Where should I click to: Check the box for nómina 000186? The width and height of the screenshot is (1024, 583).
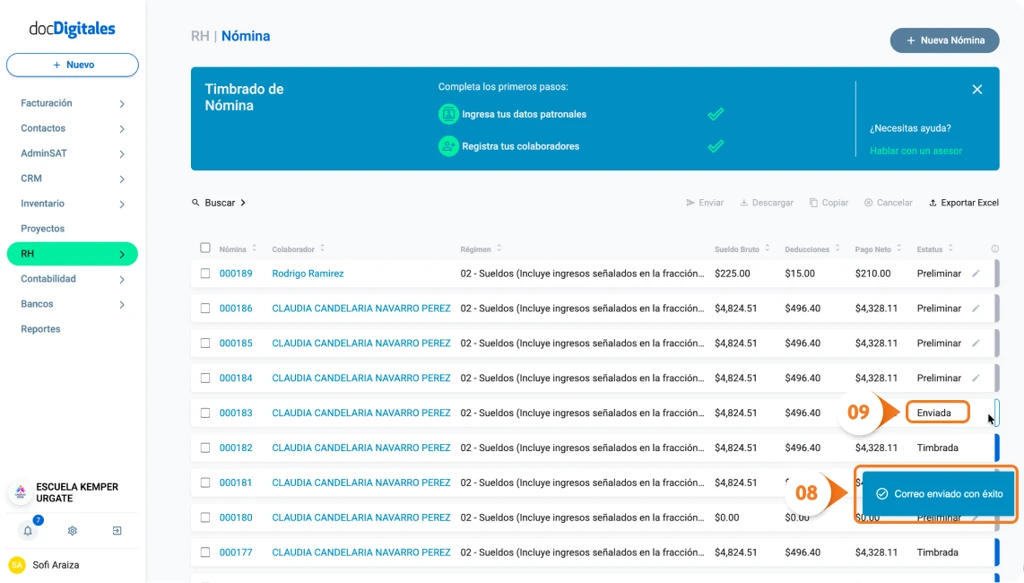[x=205, y=308]
